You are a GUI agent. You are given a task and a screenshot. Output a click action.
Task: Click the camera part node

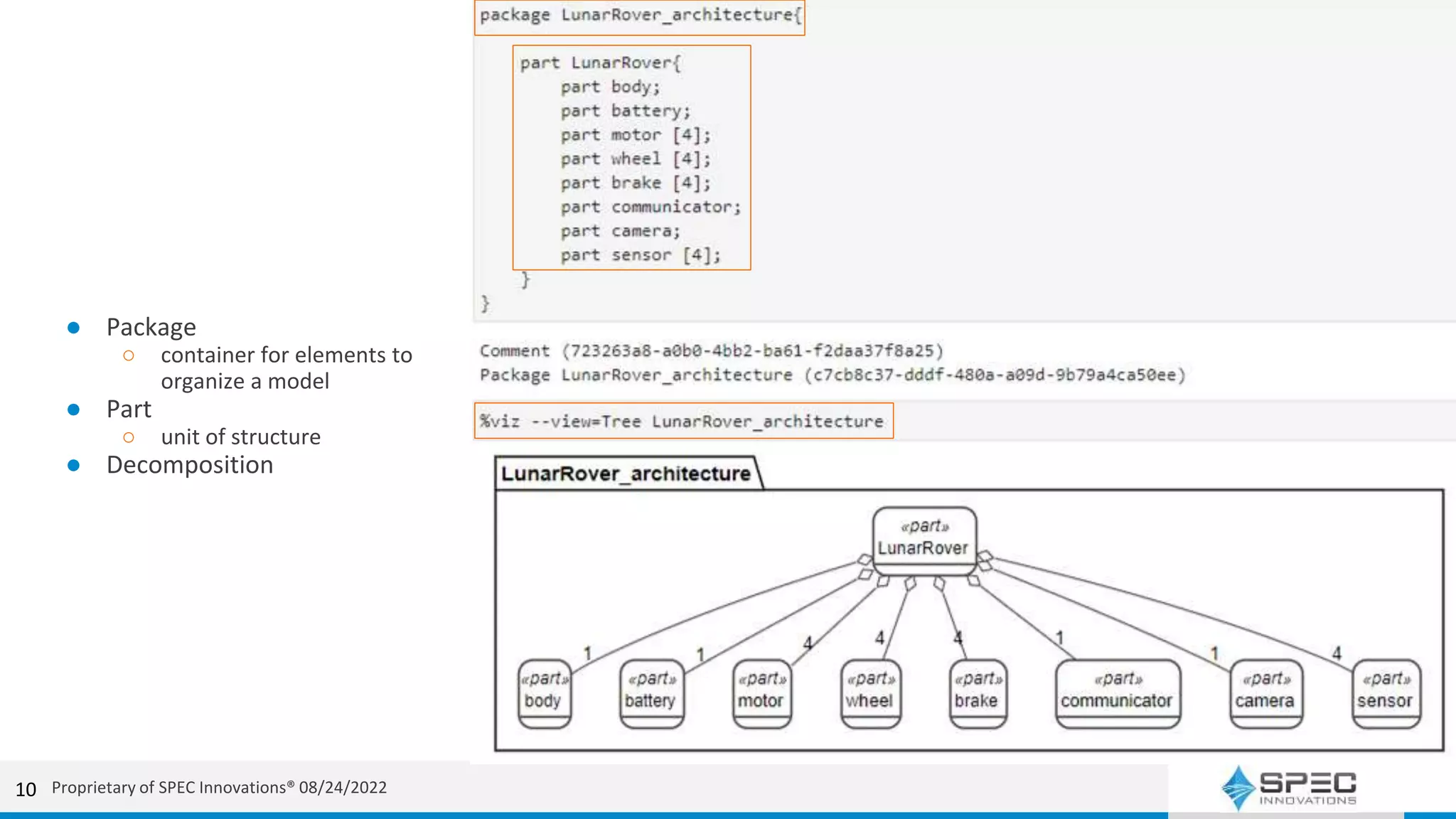click(x=1265, y=692)
